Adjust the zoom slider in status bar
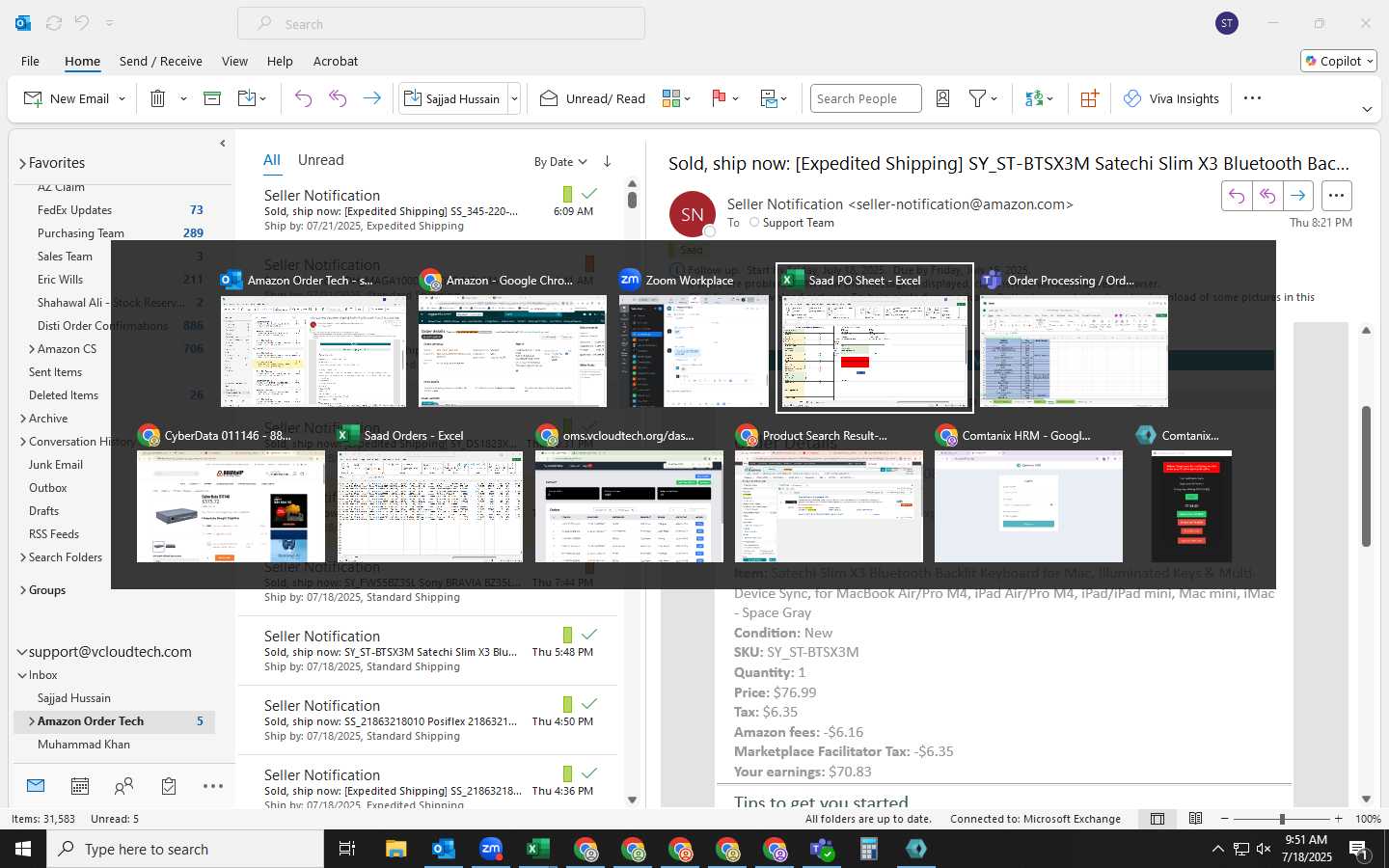1389x868 pixels. 1282,819
